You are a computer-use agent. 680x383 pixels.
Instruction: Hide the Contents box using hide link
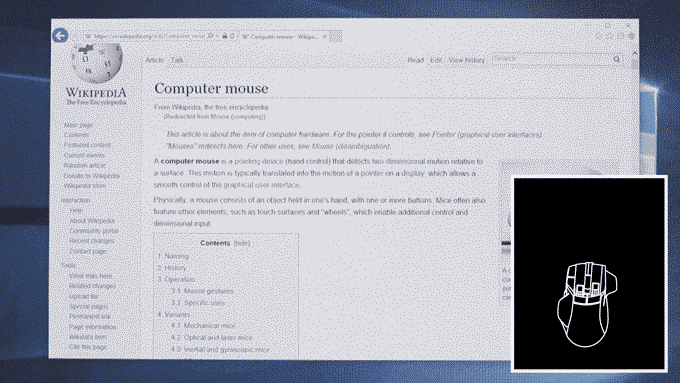(242, 243)
